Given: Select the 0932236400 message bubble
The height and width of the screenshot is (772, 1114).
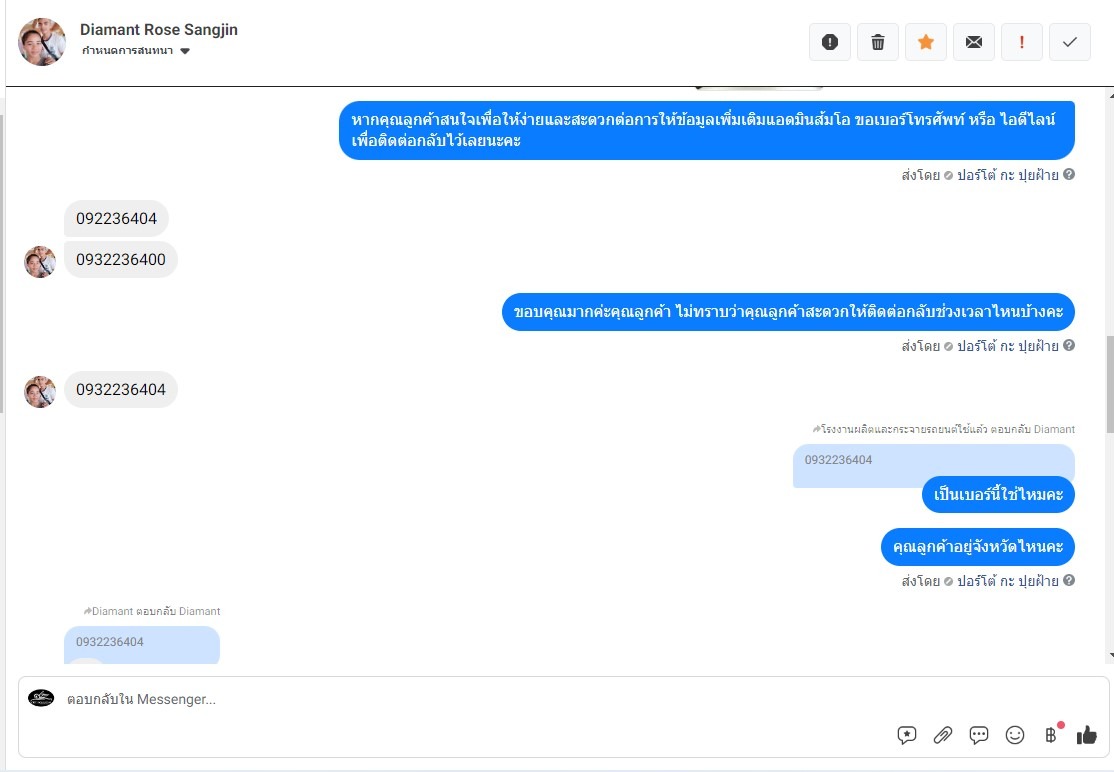Looking at the screenshot, I should click(x=121, y=259).
